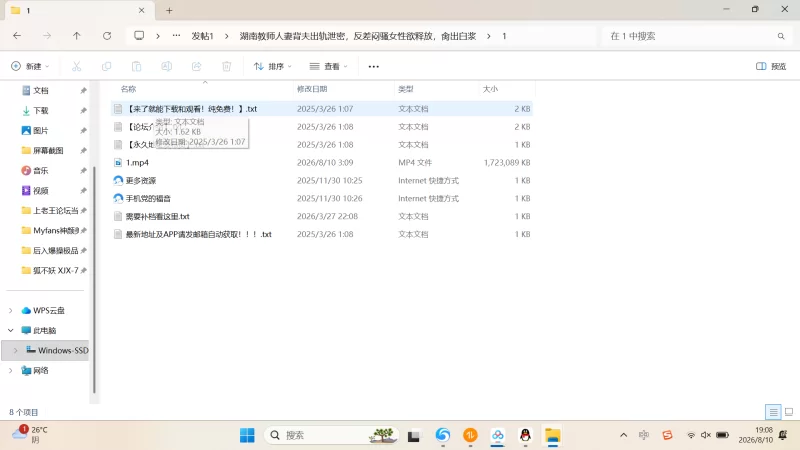Open the notification bell in tray
Screen dimensions: 800x450
click(783, 435)
